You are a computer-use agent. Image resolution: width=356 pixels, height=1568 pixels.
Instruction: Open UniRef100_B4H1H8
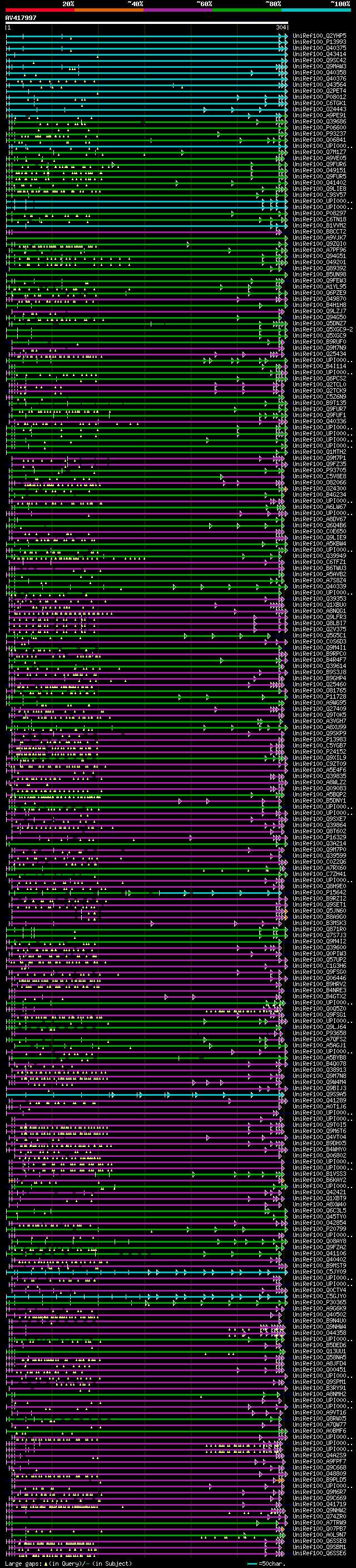click(x=319, y=305)
